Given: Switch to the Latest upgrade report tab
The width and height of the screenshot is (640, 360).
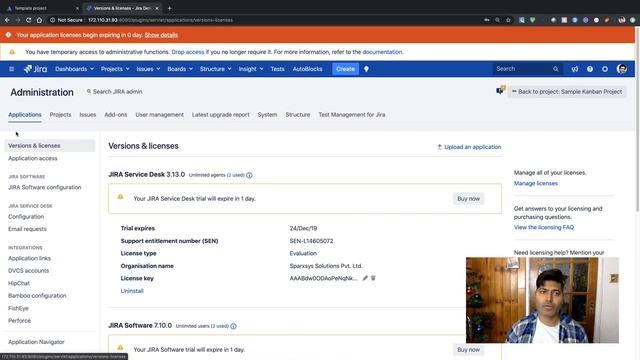Looking at the screenshot, I should coord(221,115).
